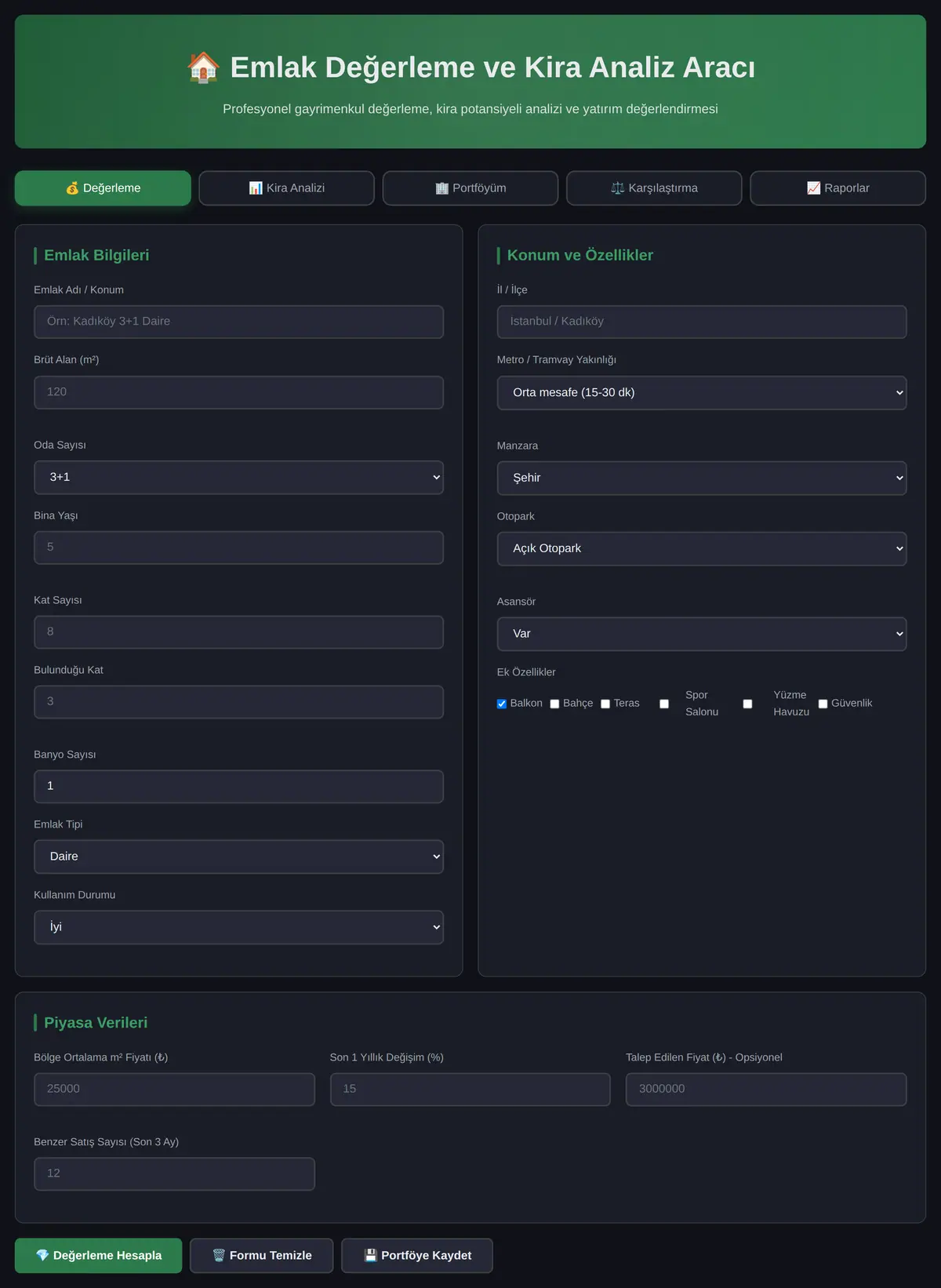Enable the Bahçe checkbox

pyautogui.click(x=554, y=704)
